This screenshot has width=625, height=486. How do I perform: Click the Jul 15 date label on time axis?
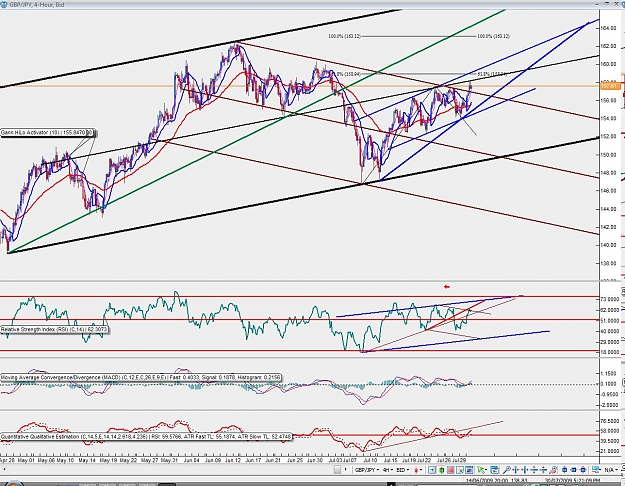tap(390, 460)
